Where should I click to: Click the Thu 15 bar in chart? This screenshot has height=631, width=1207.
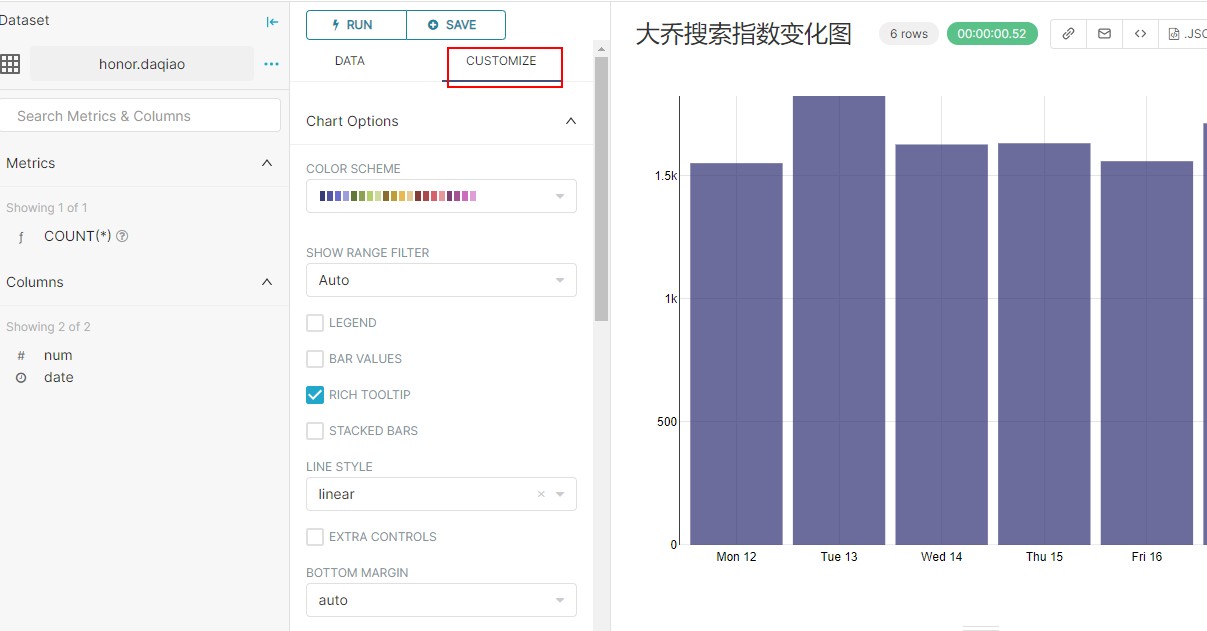pyautogui.click(x=1044, y=344)
